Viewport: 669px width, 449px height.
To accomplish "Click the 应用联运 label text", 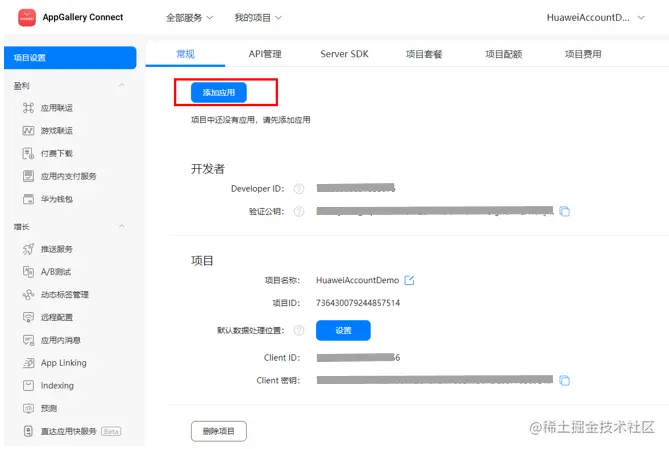I will pyautogui.click(x=57, y=108).
